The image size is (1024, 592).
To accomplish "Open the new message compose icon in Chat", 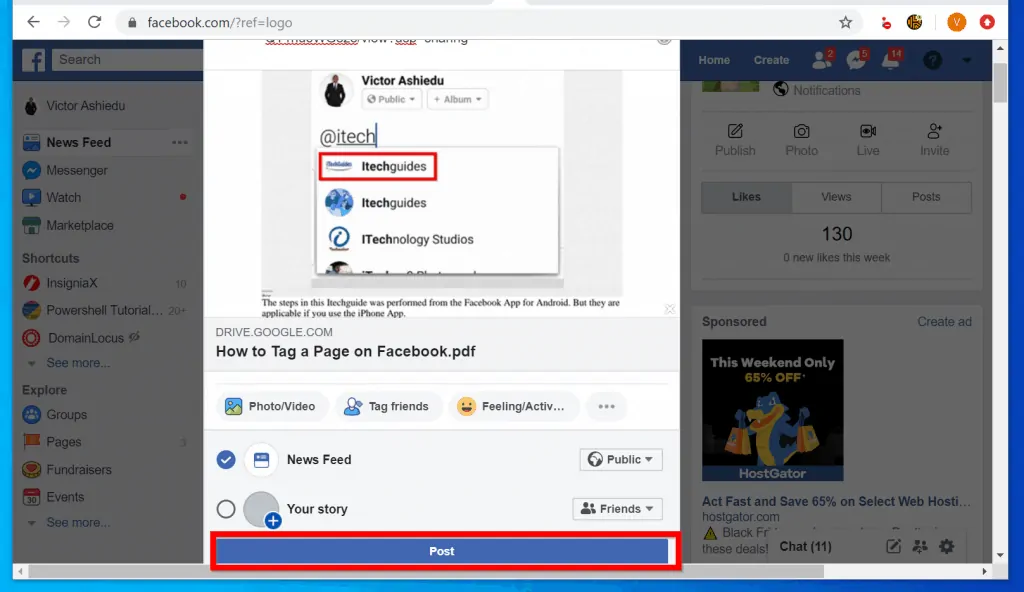I will pyautogui.click(x=893, y=546).
